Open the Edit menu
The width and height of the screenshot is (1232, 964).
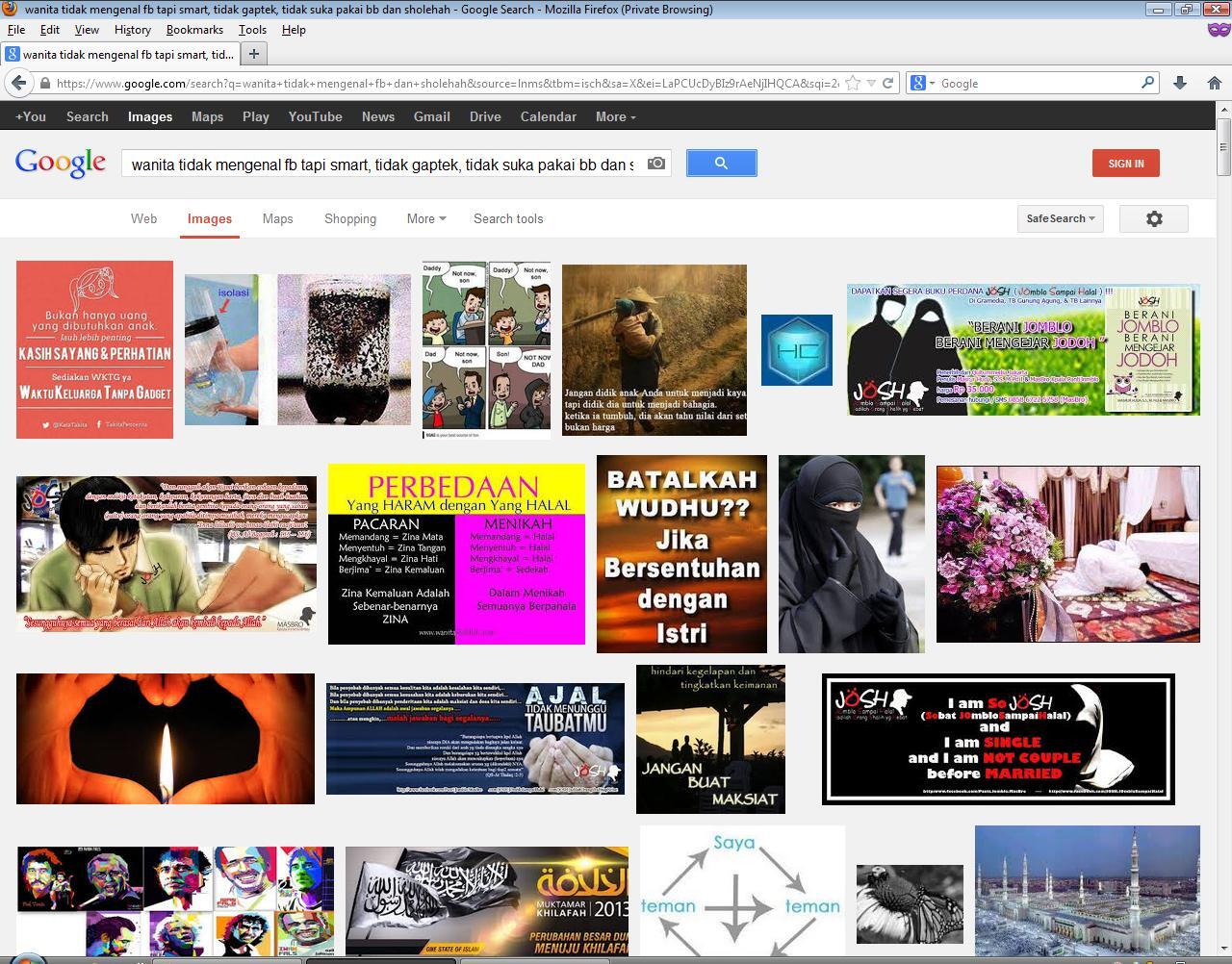(x=50, y=30)
